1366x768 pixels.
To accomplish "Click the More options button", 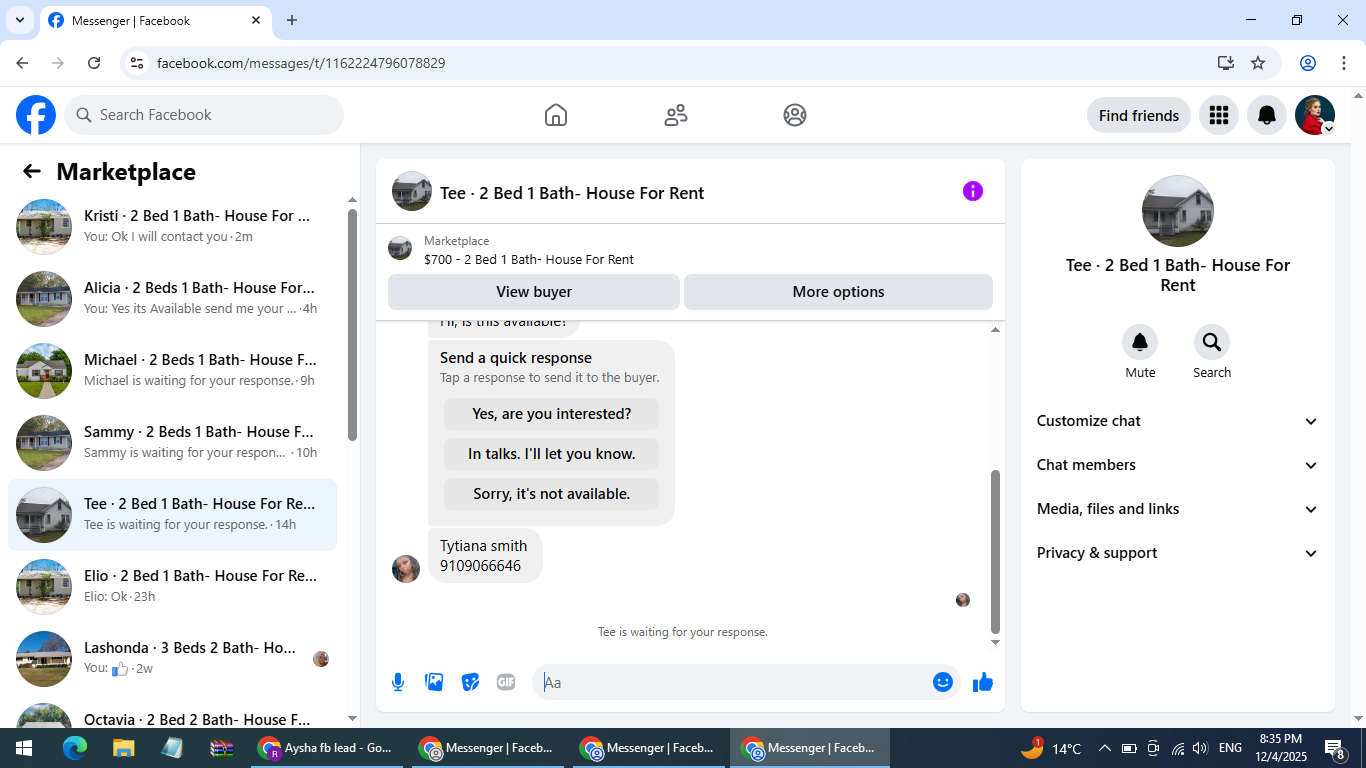I will [838, 292].
